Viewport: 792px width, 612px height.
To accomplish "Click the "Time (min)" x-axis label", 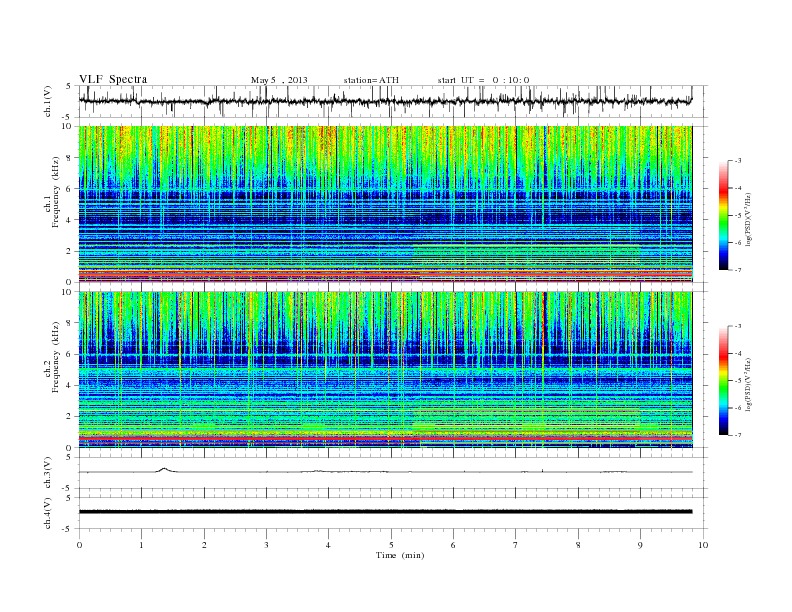I will 400,555.
